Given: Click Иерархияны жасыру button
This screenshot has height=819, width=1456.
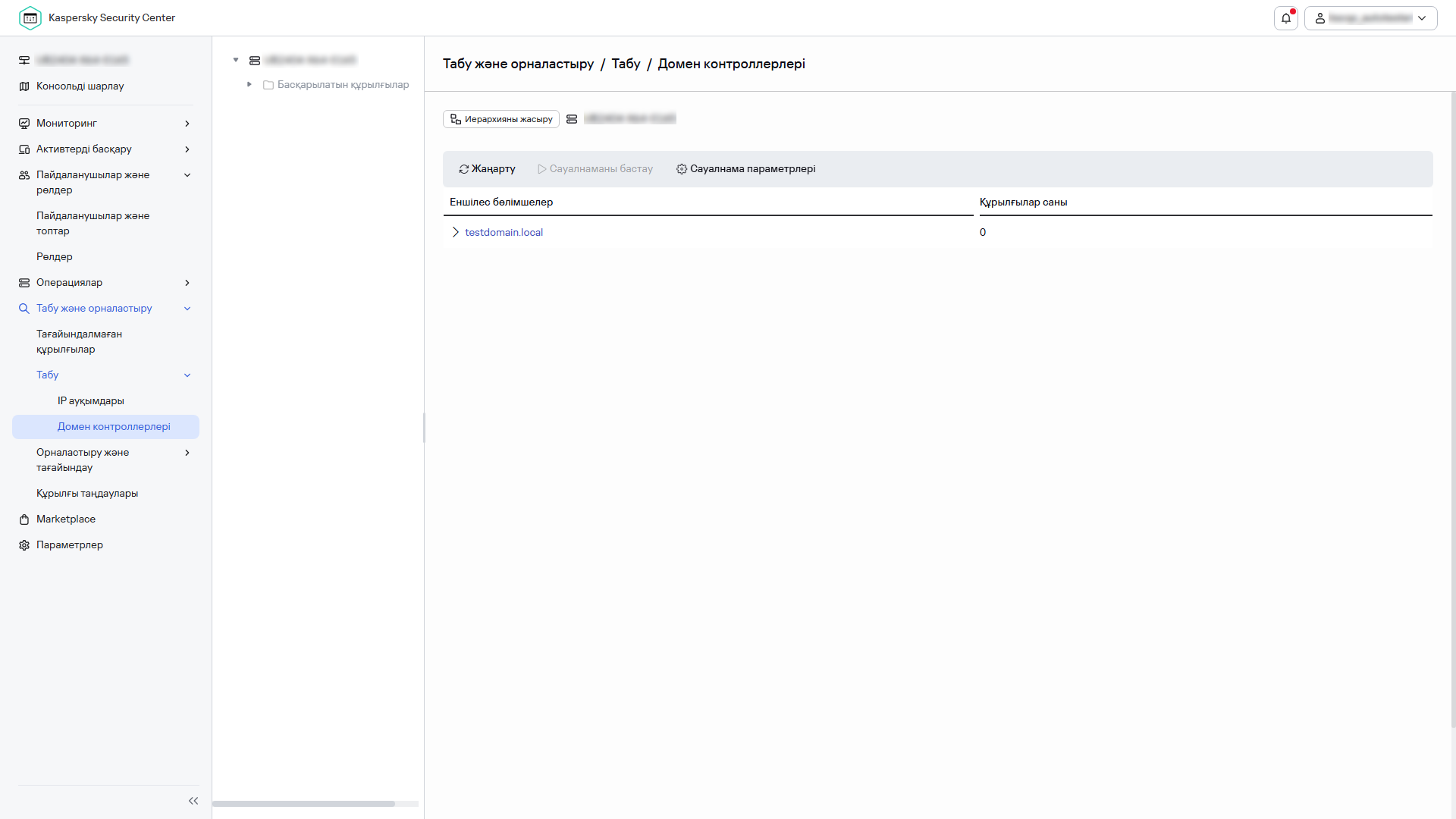Looking at the screenshot, I should [501, 119].
